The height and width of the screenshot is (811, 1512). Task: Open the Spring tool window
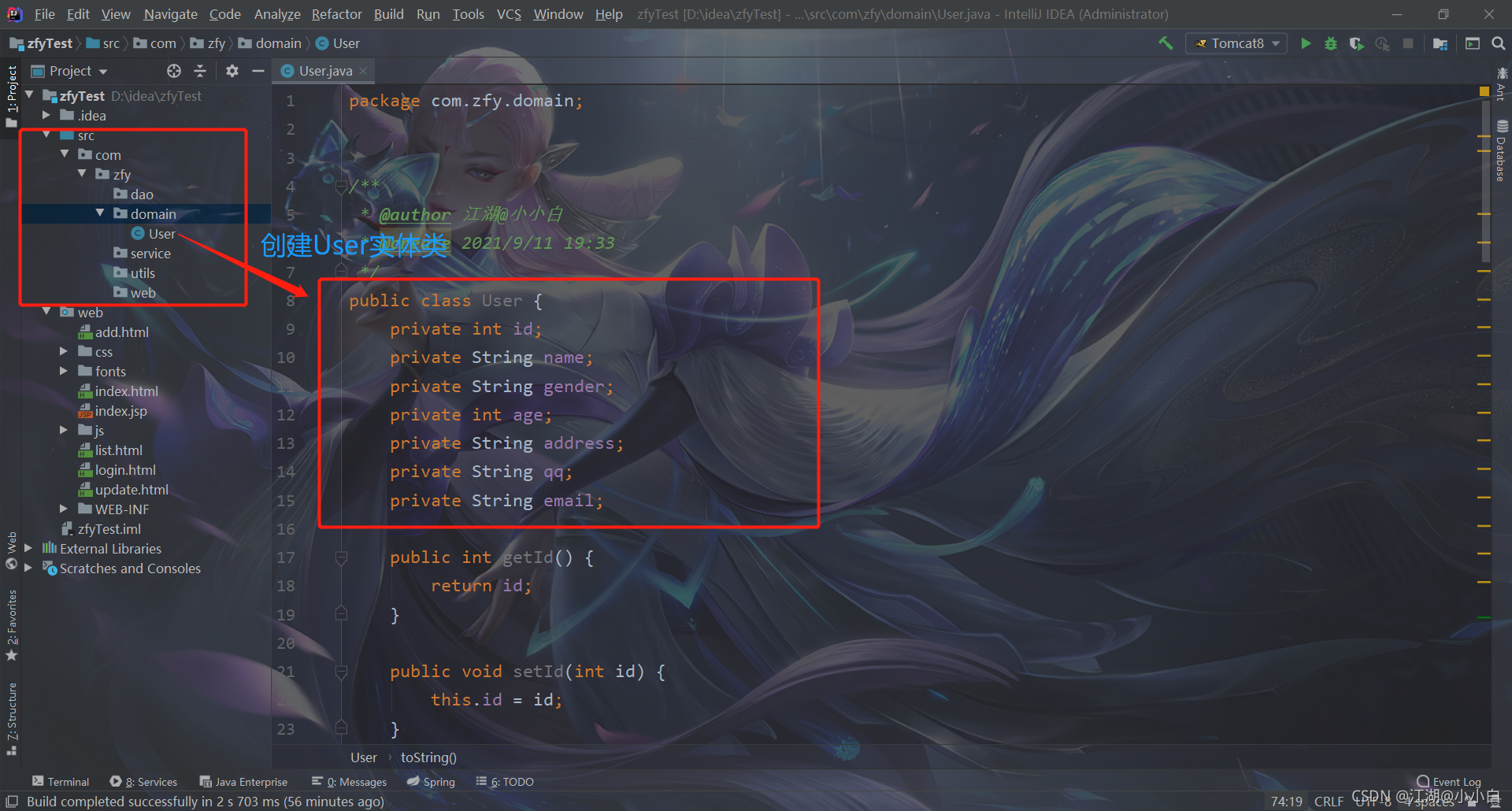point(431,782)
